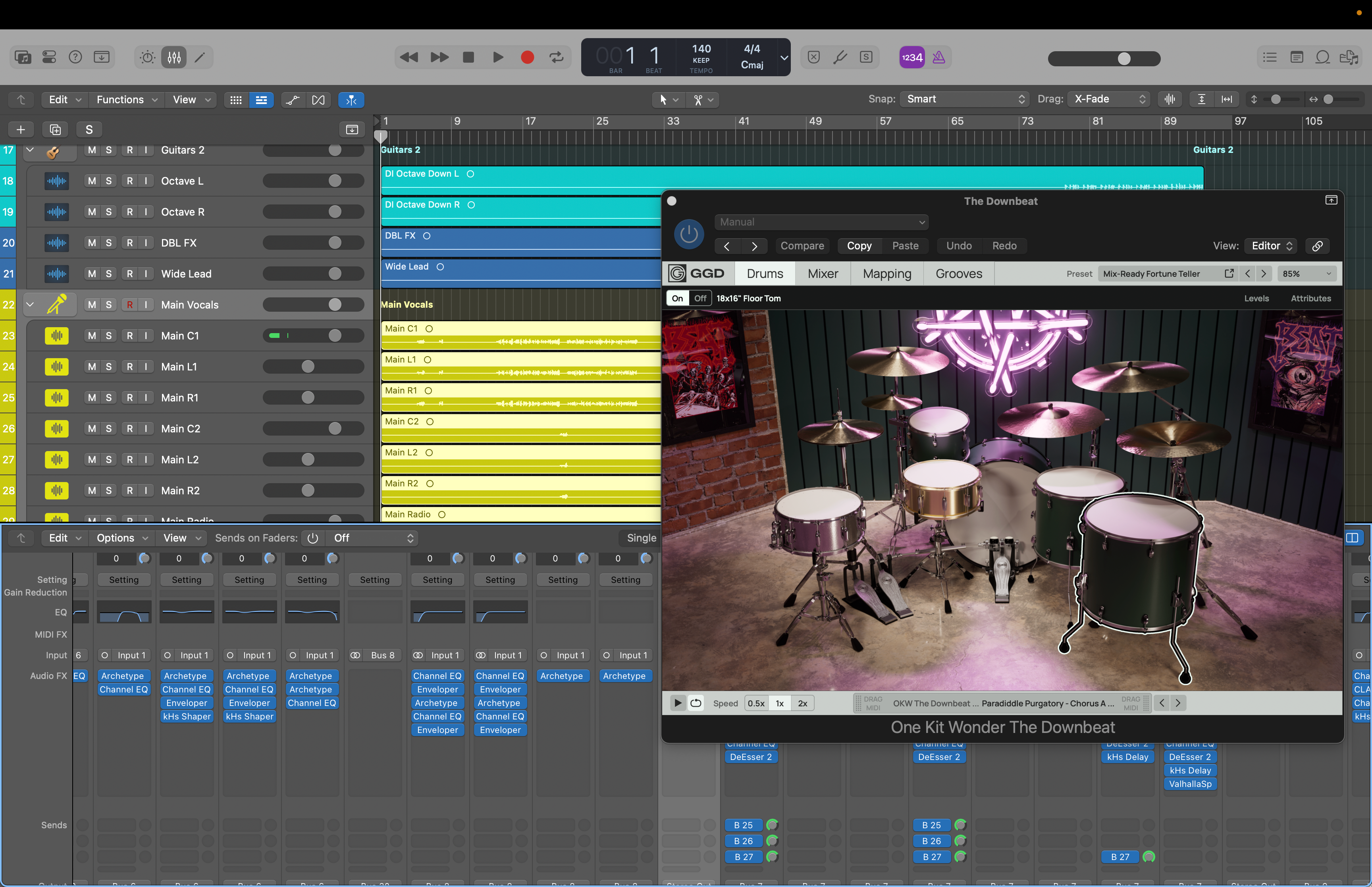Mute the Main Vocals track
The width and height of the screenshot is (1372, 887).
92,305
